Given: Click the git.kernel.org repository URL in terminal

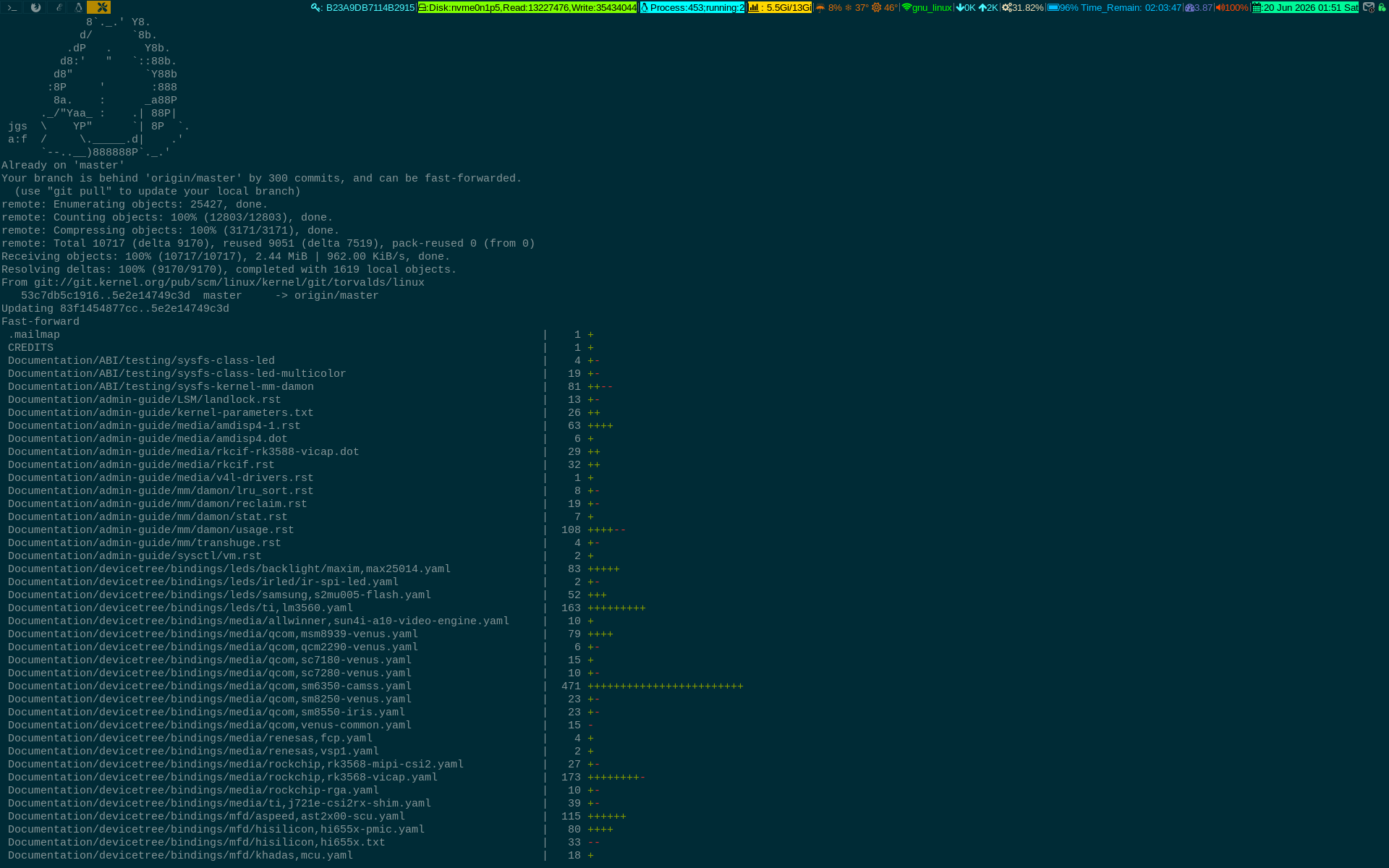Looking at the screenshot, I should [x=229, y=283].
